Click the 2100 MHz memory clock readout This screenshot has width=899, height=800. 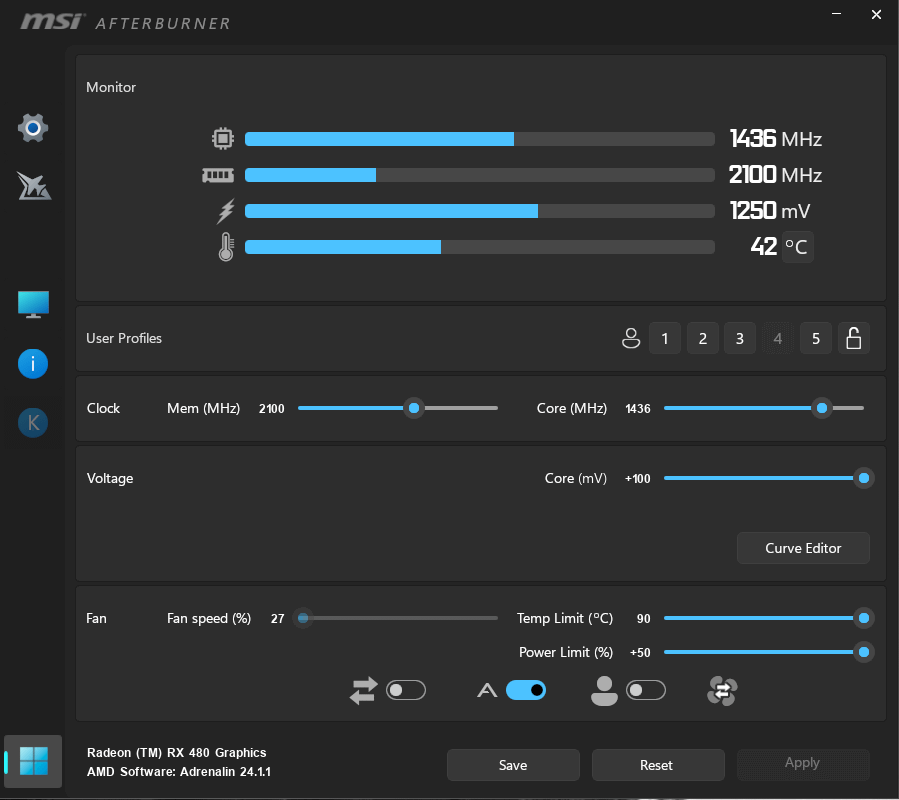(775, 175)
